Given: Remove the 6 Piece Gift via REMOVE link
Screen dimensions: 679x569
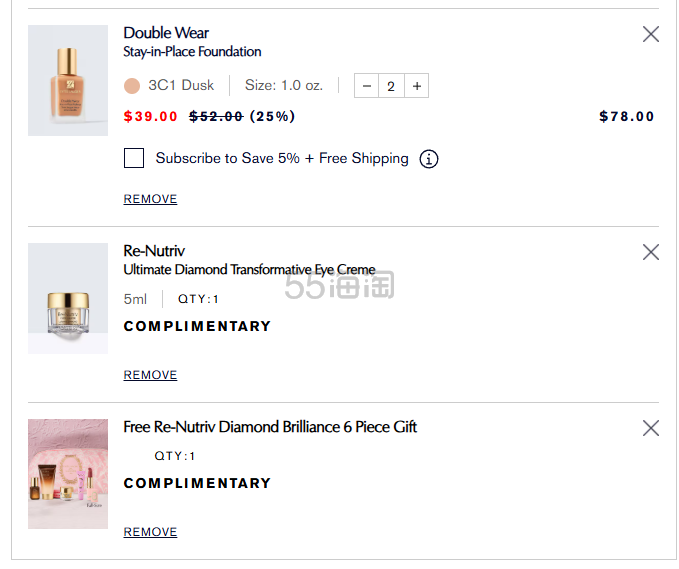Looking at the screenshot, I should 150,532.
